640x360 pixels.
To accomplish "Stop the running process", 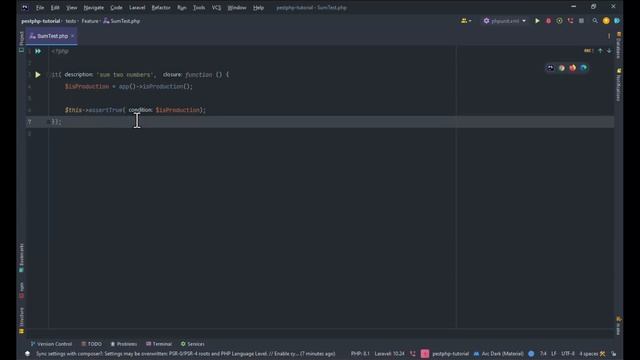I will pos(581,21).
